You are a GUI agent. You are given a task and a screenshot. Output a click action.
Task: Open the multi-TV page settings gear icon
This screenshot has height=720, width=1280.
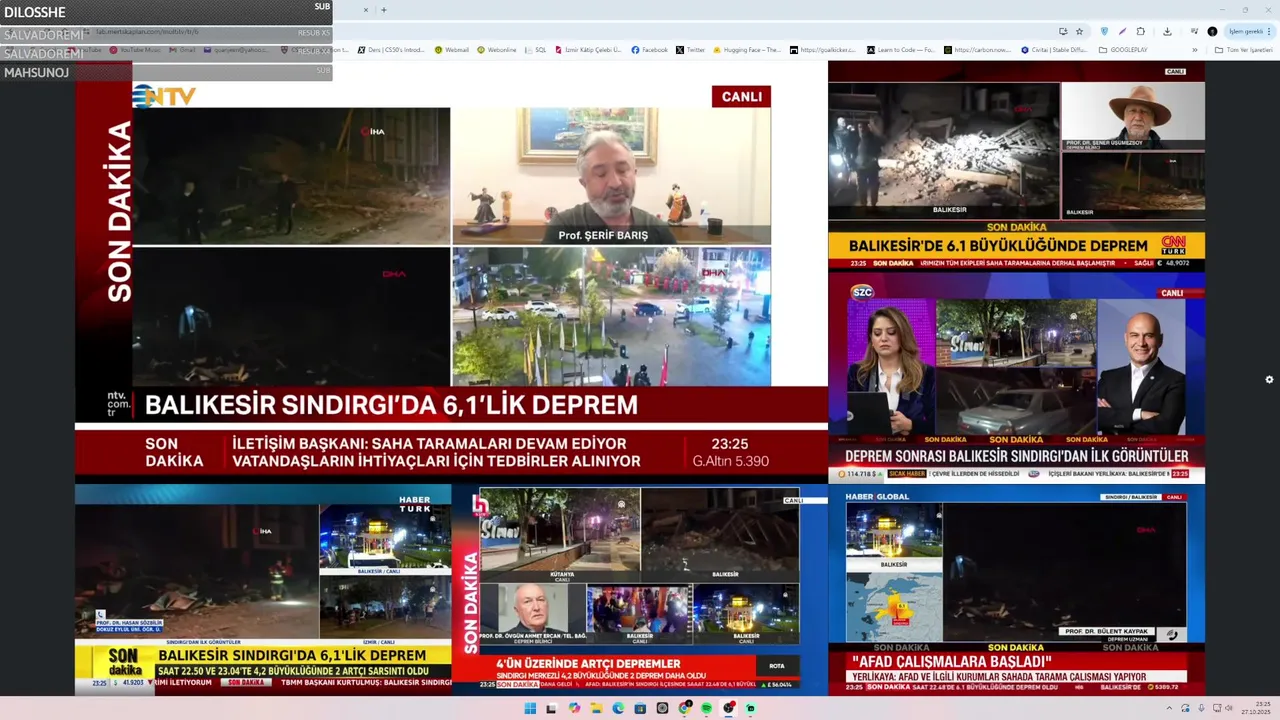[1269, 380]
